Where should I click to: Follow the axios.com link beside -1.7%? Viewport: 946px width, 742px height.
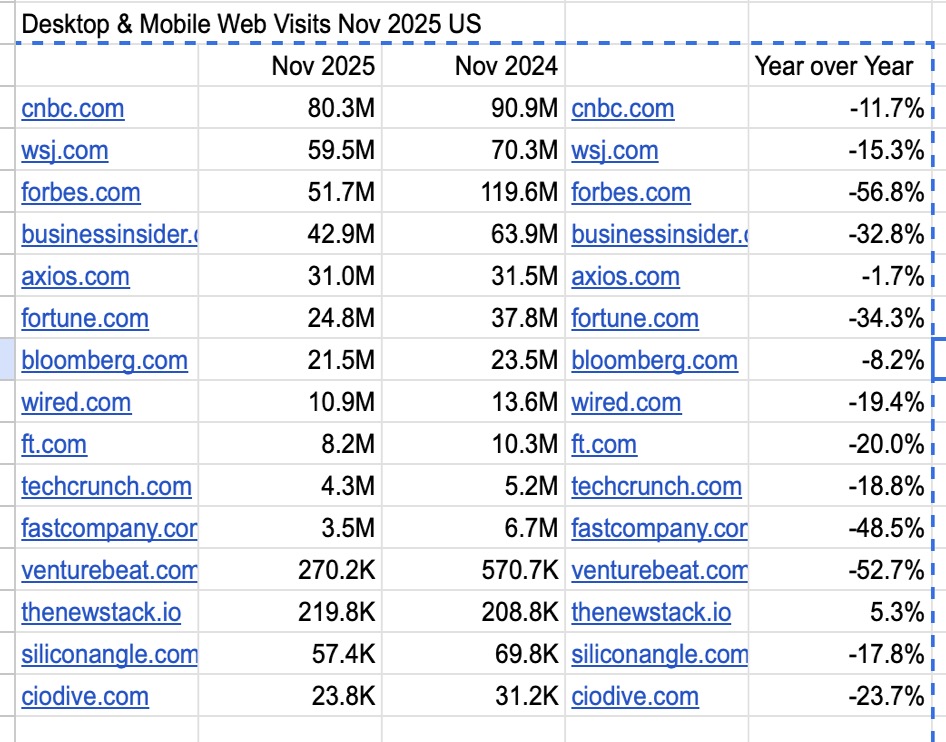(625, 277)
